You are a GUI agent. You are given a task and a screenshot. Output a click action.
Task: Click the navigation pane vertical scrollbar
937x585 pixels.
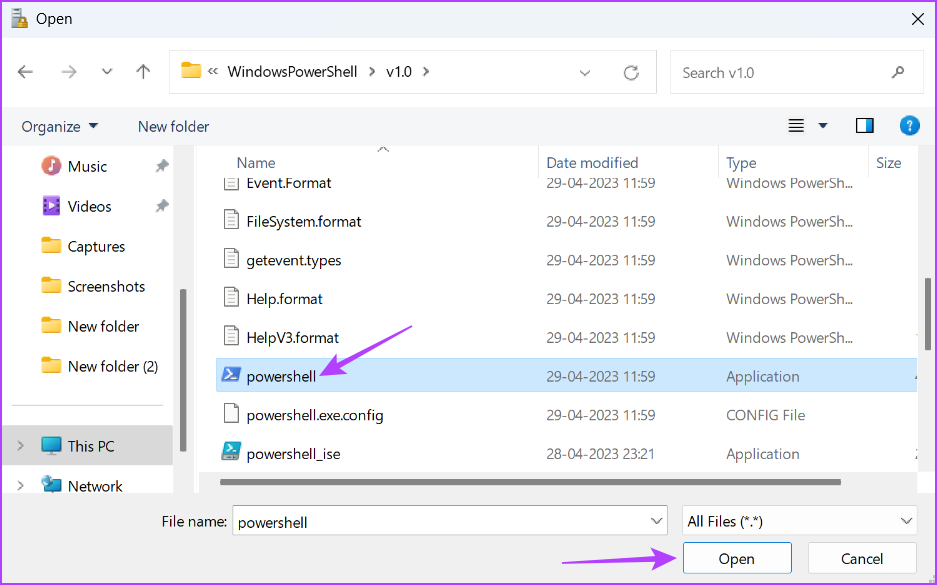tap(183, 370)
